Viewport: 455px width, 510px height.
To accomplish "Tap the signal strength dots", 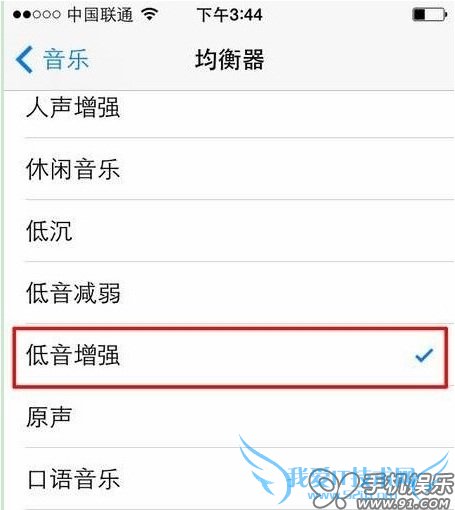I will 37,15.
